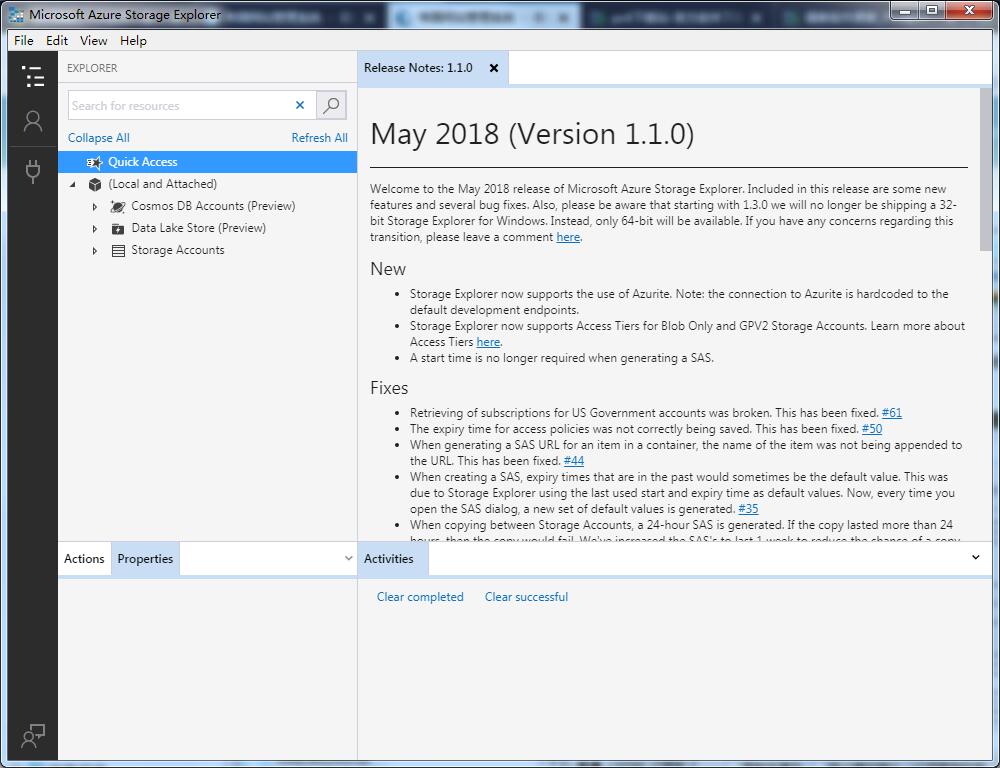
Task: Click the Cosmos DB Accounts planet icon
Action: (x=118, y=206)
